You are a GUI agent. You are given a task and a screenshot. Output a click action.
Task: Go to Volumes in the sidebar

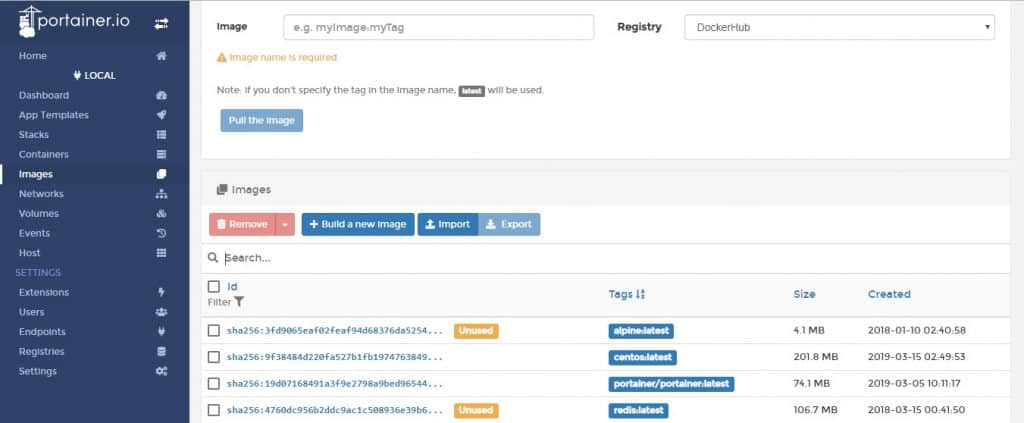(x=38, y=213)
